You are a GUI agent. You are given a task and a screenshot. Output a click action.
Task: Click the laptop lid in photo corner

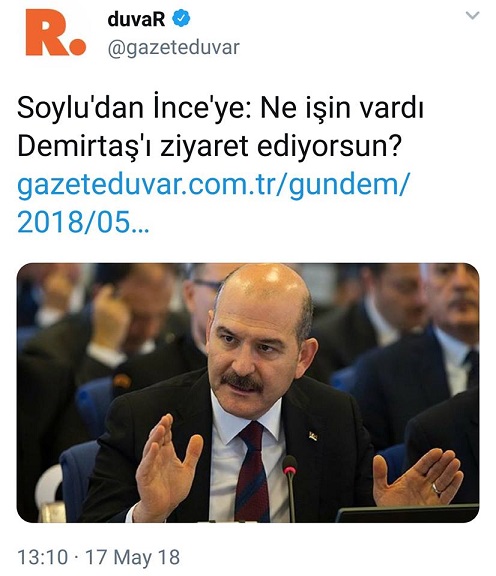pyautogui.click(x=407, y=514)
